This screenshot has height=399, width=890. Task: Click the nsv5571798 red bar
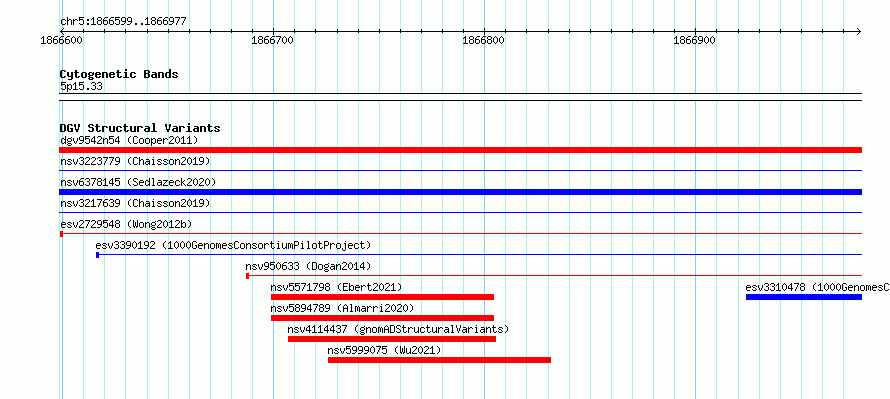coord(382,297)
